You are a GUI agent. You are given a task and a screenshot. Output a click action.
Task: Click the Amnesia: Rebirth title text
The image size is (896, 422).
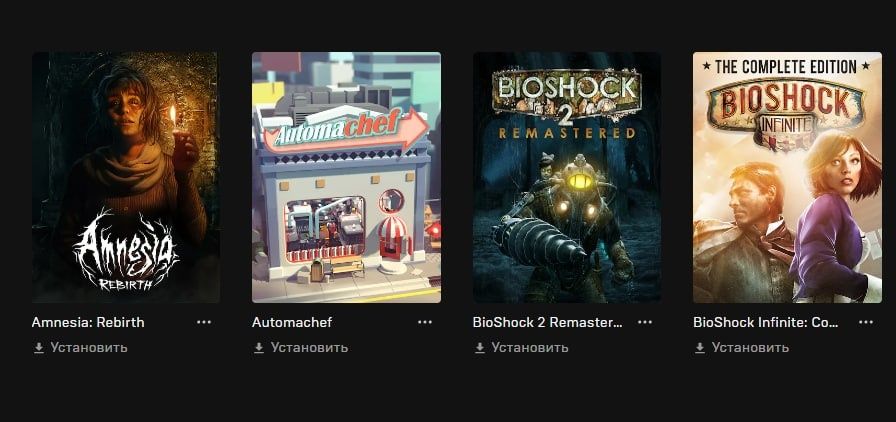pos(88,323)
